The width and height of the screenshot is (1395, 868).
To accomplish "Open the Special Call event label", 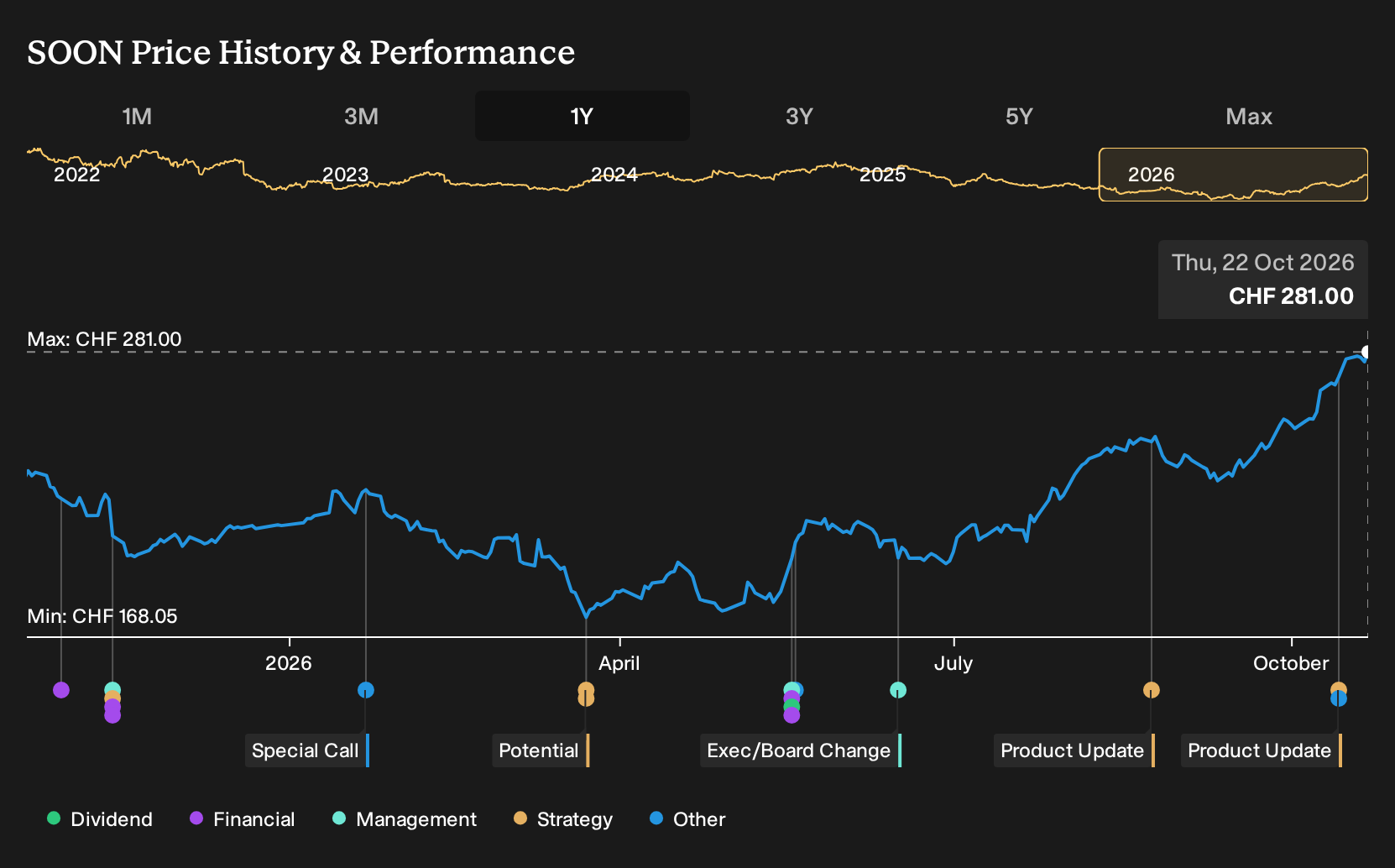I will coord(307,750).
